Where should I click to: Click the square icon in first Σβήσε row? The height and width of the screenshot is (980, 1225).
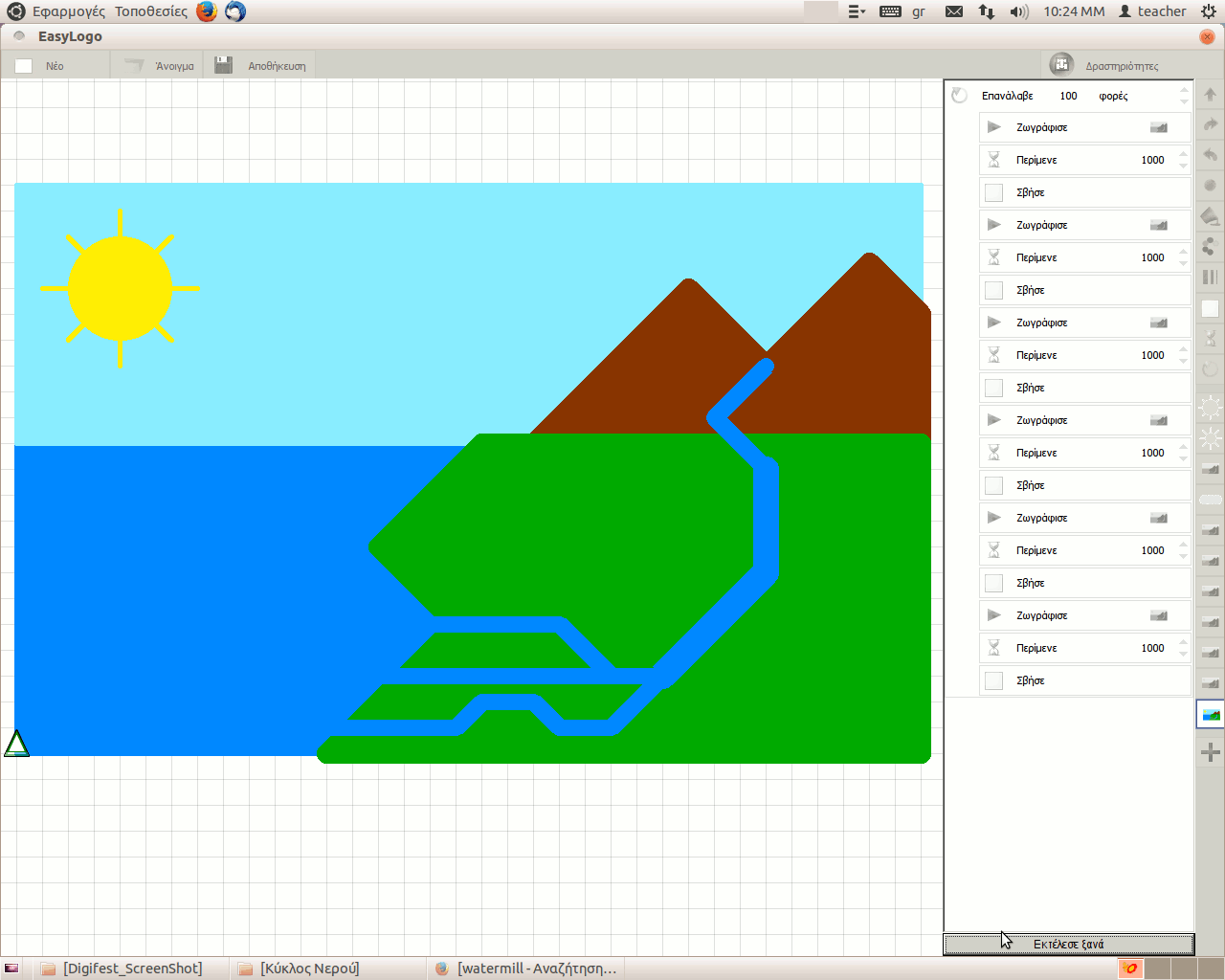(x=993, y=192)
